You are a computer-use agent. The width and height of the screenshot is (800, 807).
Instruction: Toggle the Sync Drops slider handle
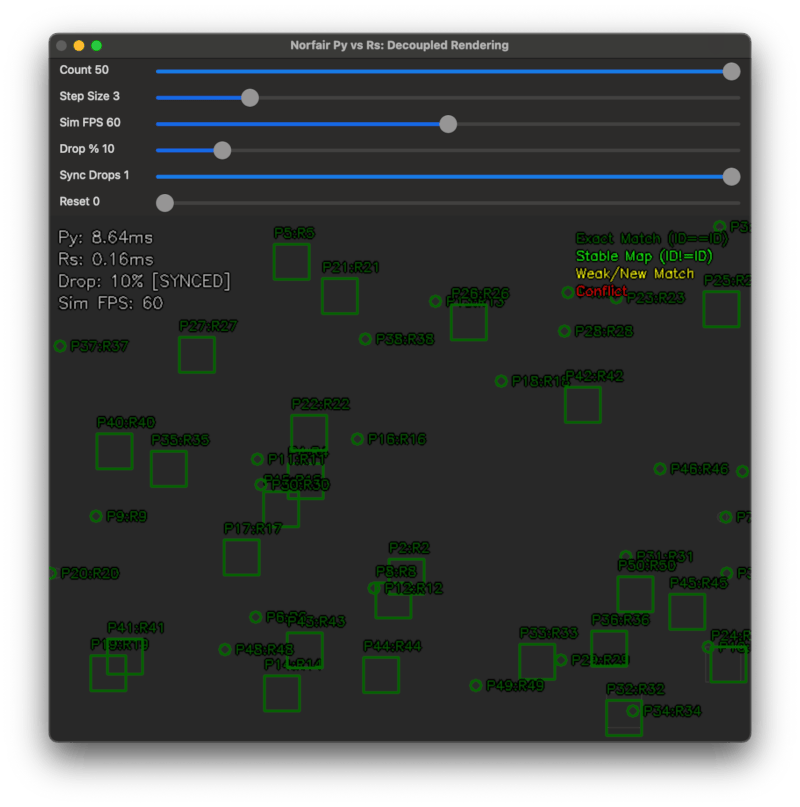(731, 176)
